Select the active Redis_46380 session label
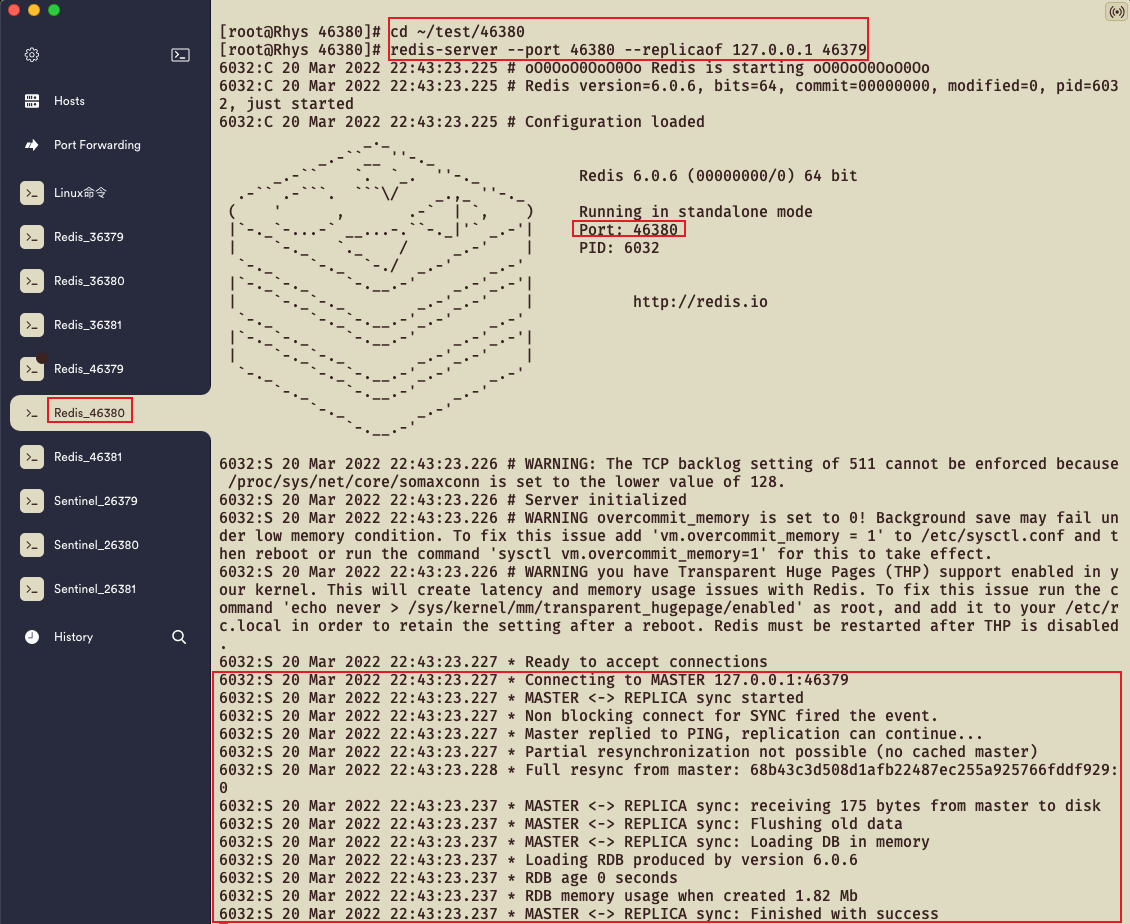This screenshot has height=924, width=1130. pyautogui.click(x=89, y=413)
